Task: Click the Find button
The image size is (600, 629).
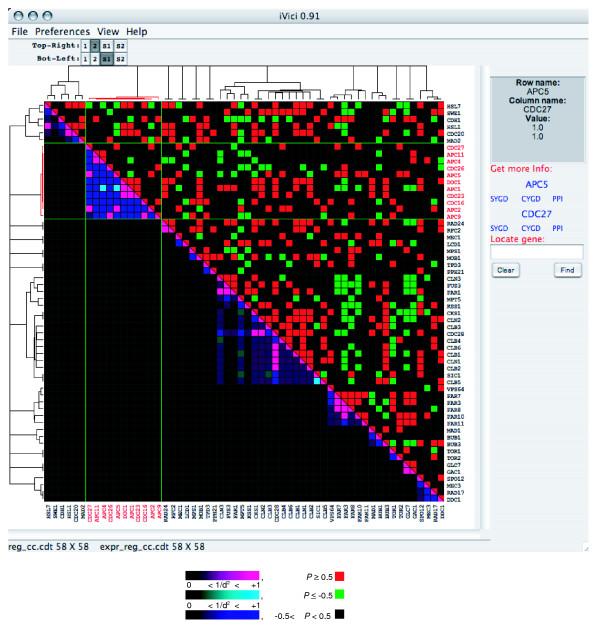Action: point(567,270)
